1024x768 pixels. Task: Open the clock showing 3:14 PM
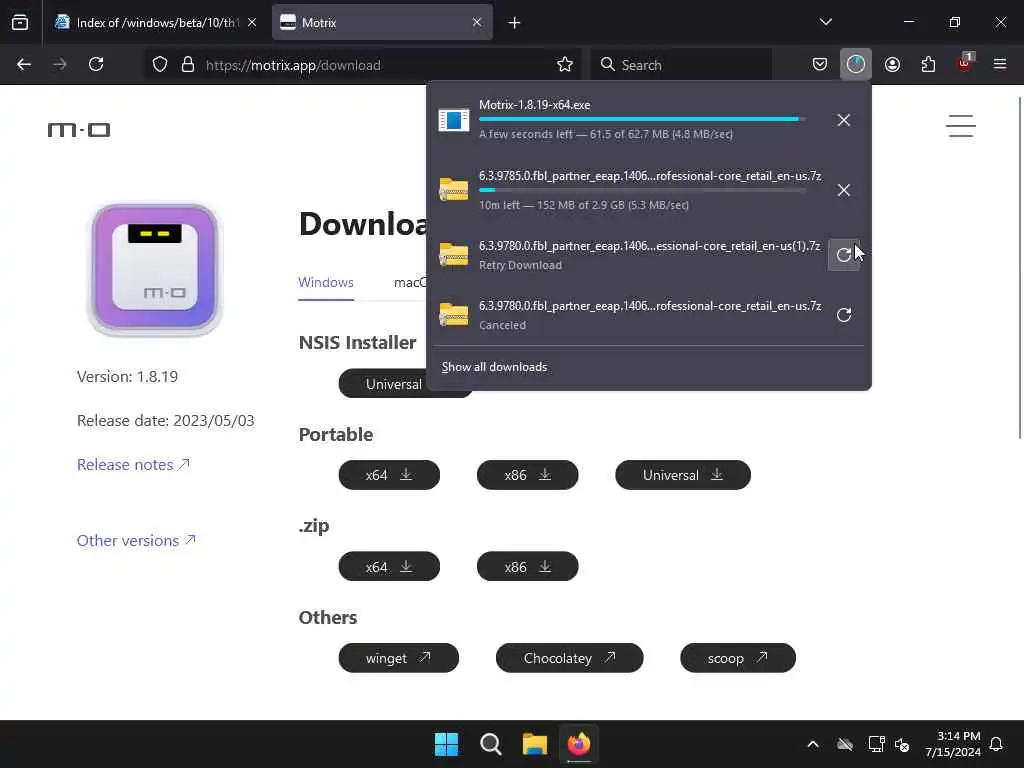pos(953,744)
